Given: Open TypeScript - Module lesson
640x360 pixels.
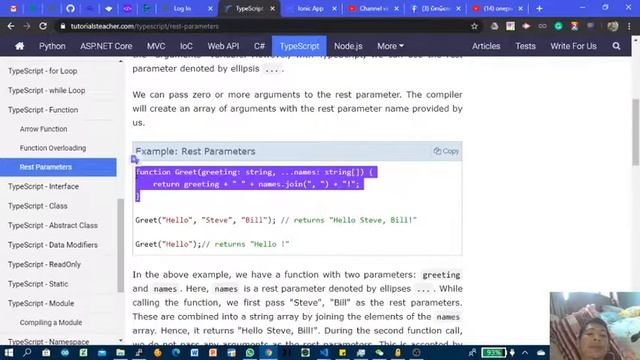Looking at the screenshot, I should tap(41, 303).
